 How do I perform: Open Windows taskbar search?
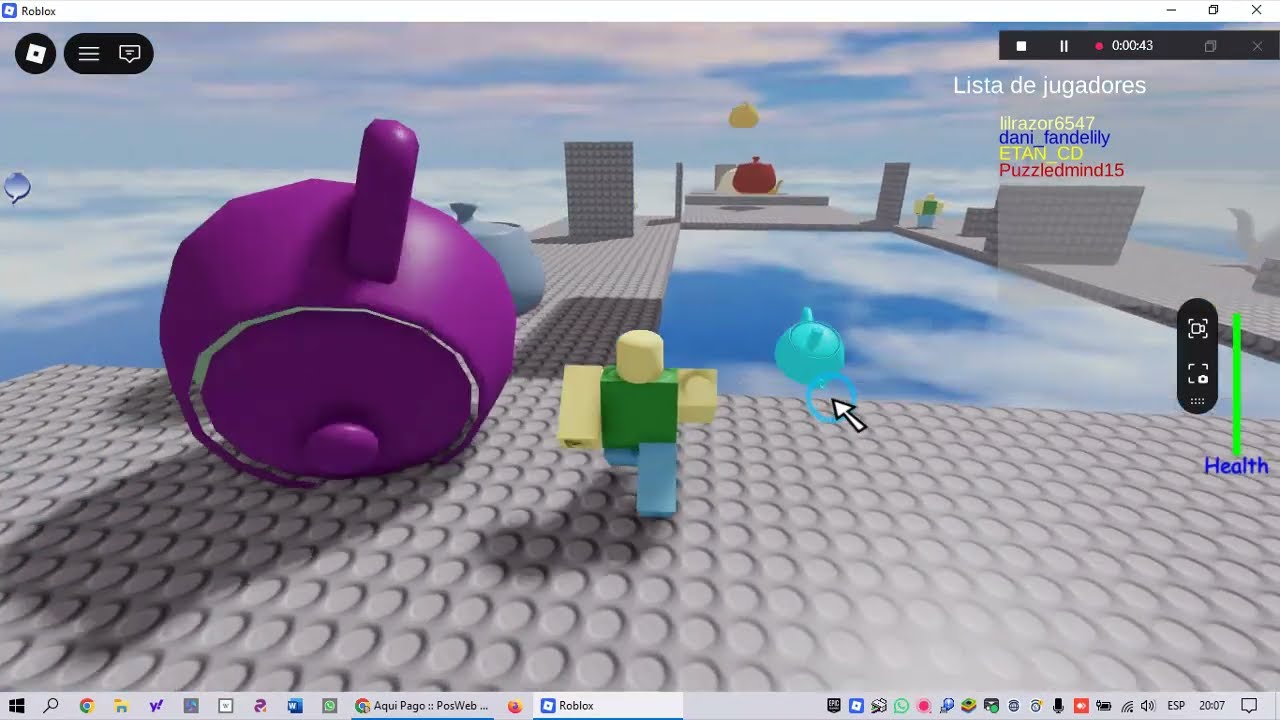click(52, 706)
